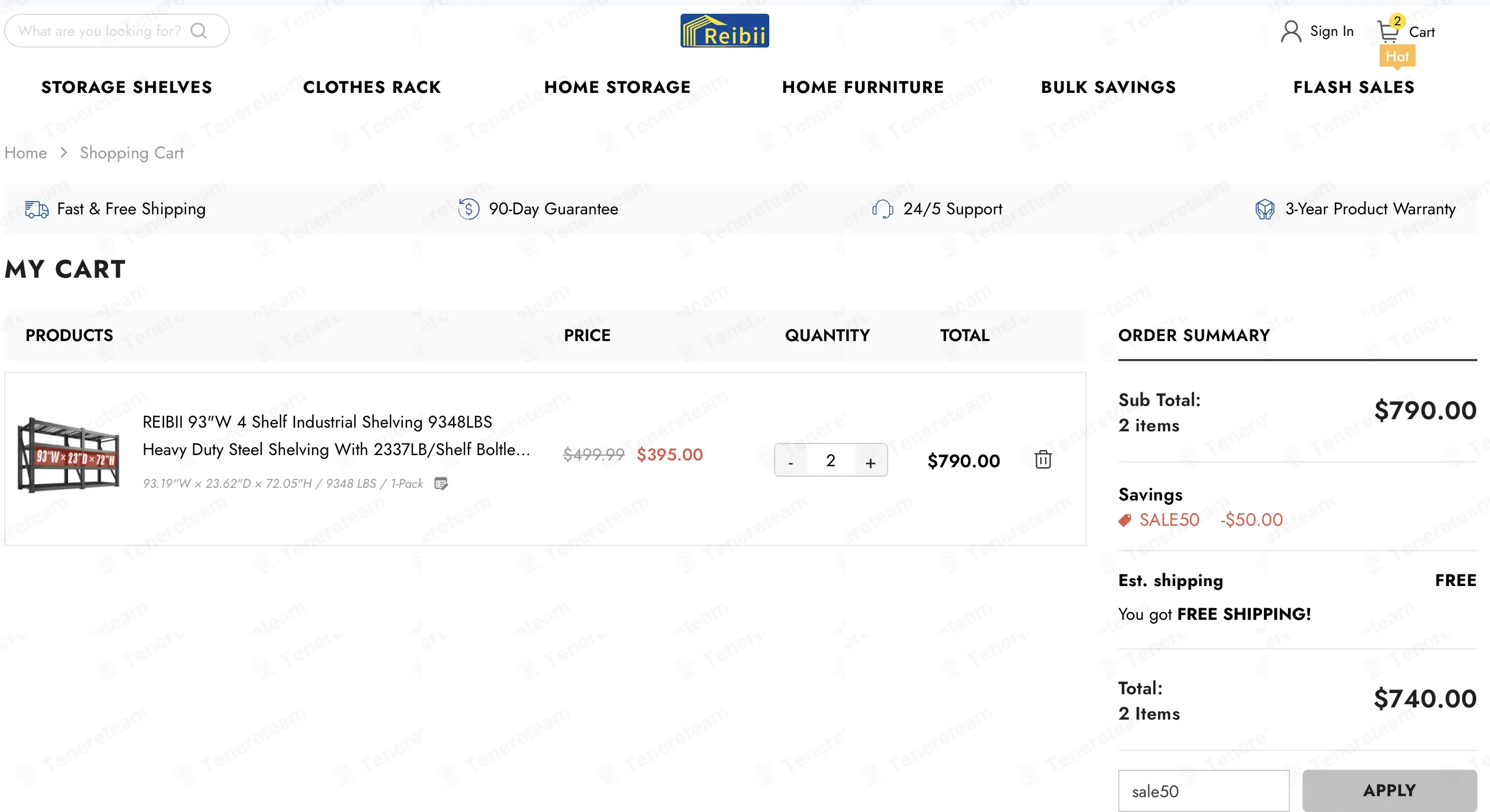Image resolution: width=1490 pixels, height=812 pixels.
Task: Click the Fast & Free Shipping text
Action: [x=131, y=210]
